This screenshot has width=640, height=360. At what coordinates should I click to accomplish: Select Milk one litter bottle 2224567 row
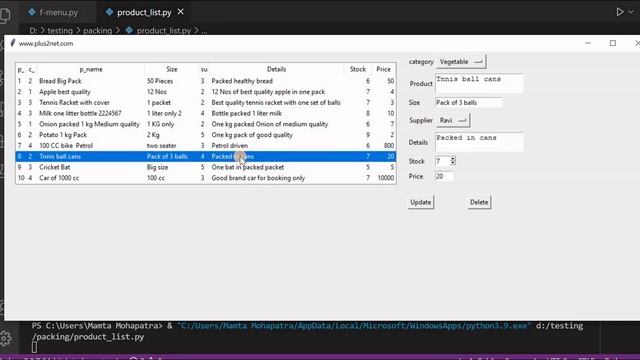206,113
